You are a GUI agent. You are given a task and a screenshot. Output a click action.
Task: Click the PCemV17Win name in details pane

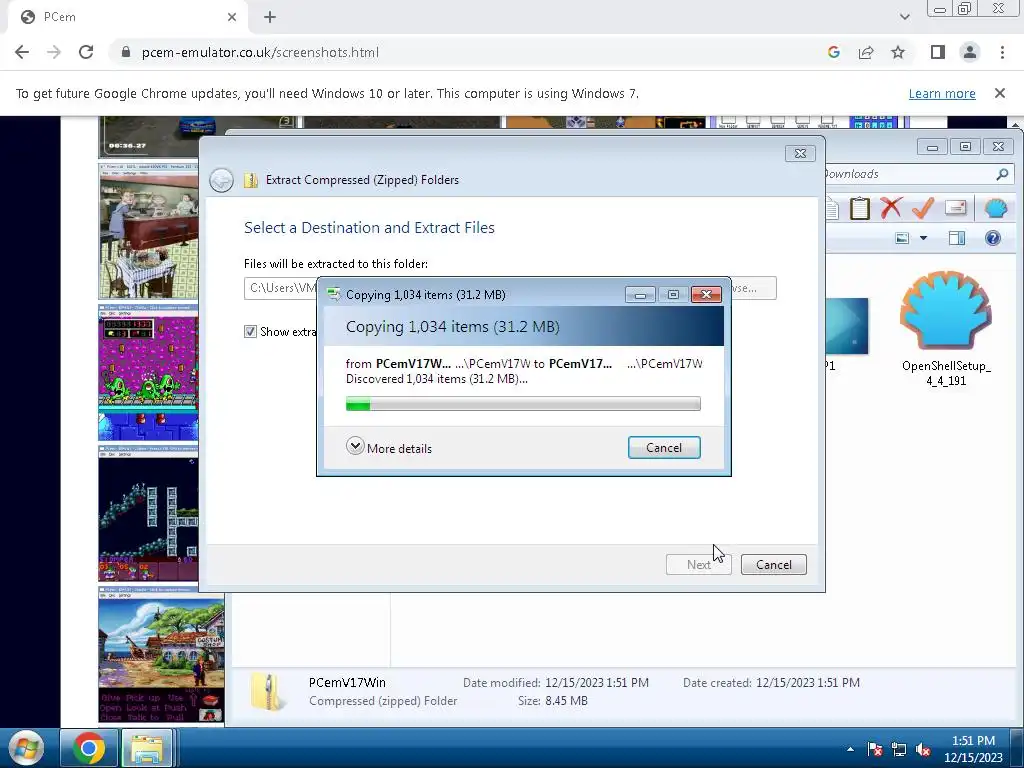tap(347, 682)
